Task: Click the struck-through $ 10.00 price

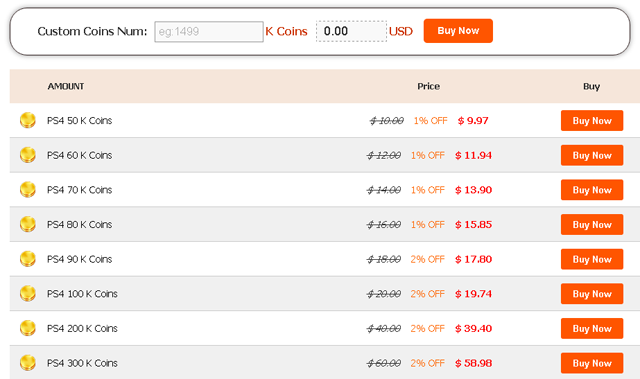Action: pyautogui.click(x=387, y=121)
